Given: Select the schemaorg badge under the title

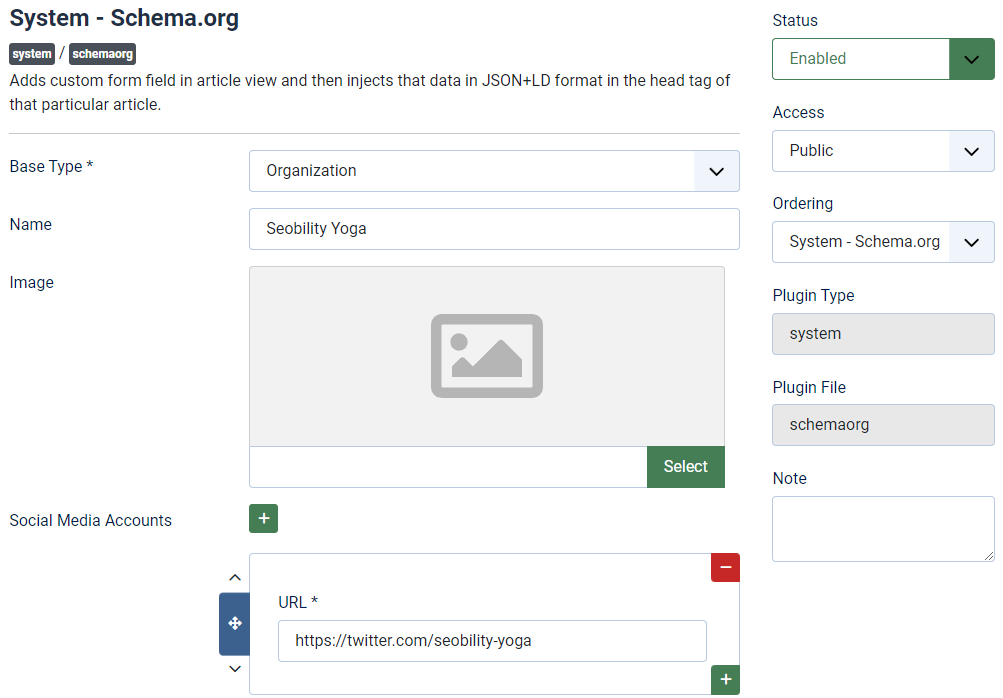Looking at the screenshot, I should [x=102, y=54].
